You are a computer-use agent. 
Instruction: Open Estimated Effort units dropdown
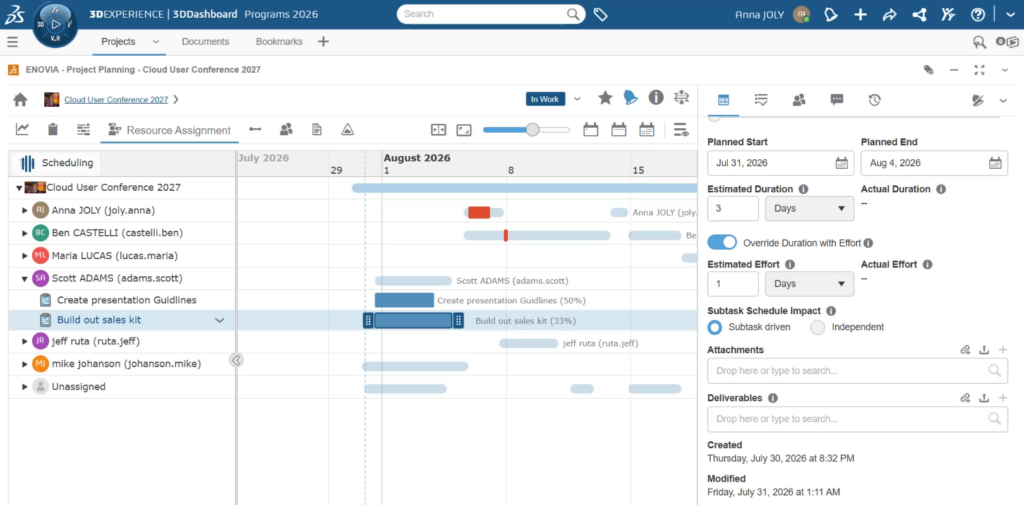click(x=809, y=284)
